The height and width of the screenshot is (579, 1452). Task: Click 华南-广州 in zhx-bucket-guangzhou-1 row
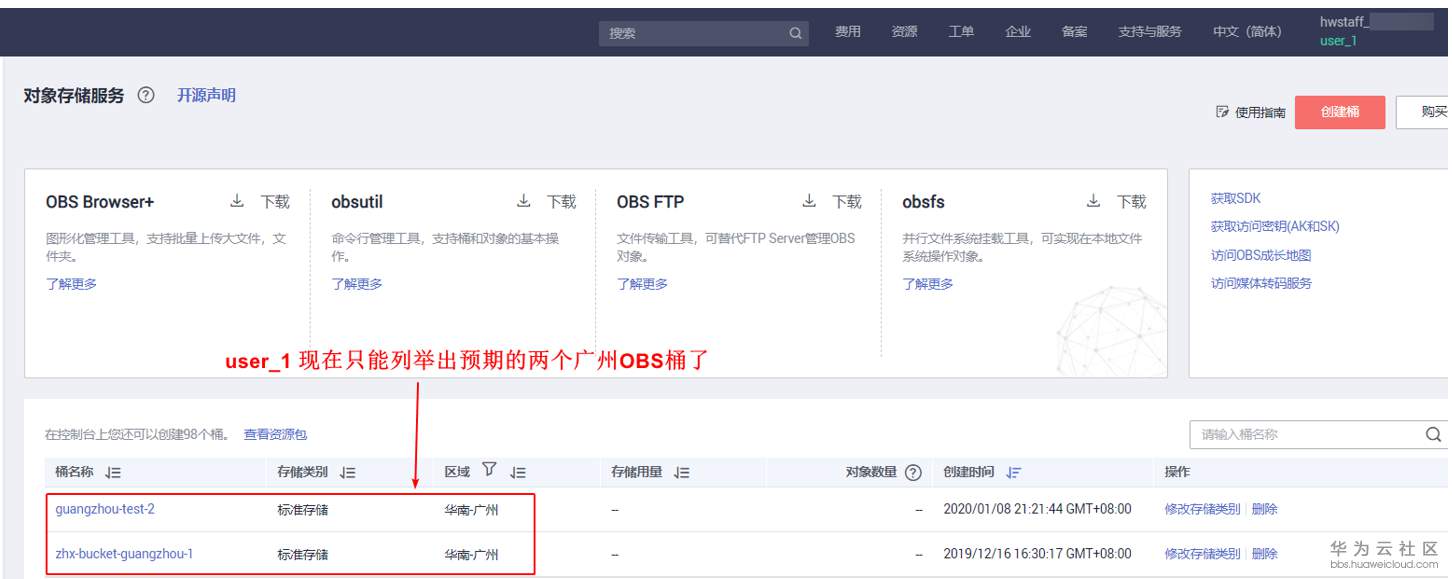pyautogui.click(x=471, y=554)
